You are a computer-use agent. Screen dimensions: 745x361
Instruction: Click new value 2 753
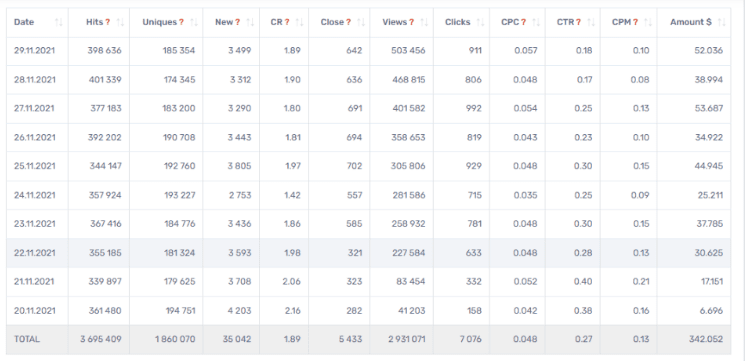[x=240, y=195]
